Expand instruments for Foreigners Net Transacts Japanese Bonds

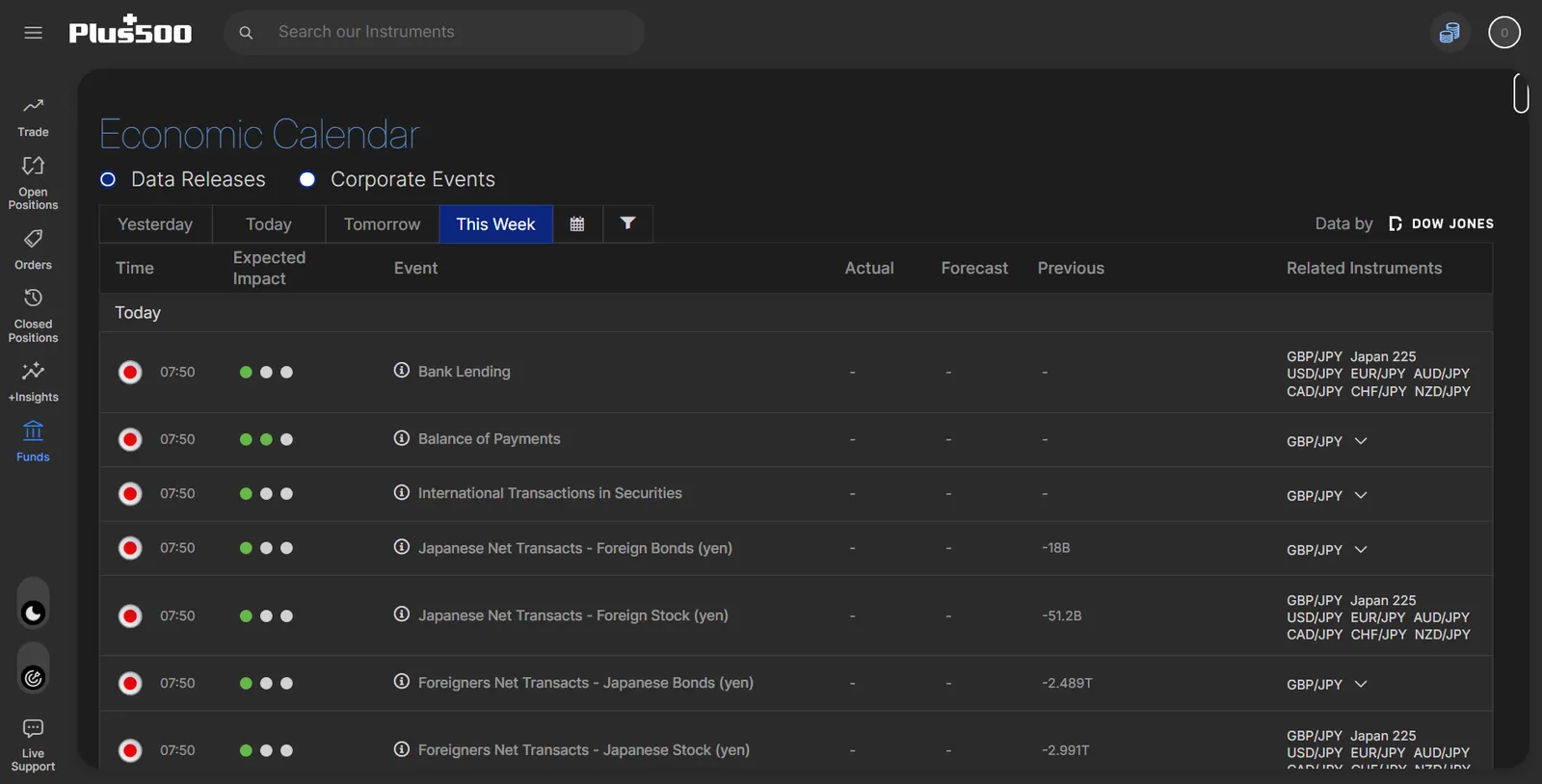1361,685
